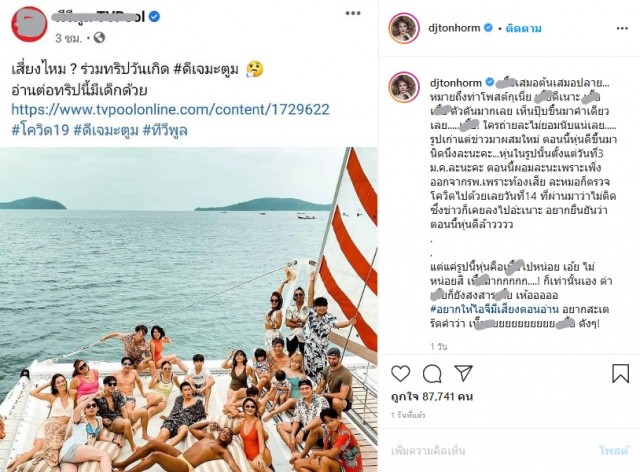The image size is (640, 472).
Task: Open hashtag #ทีวีพูล
Action: click(x=165, y=130)
